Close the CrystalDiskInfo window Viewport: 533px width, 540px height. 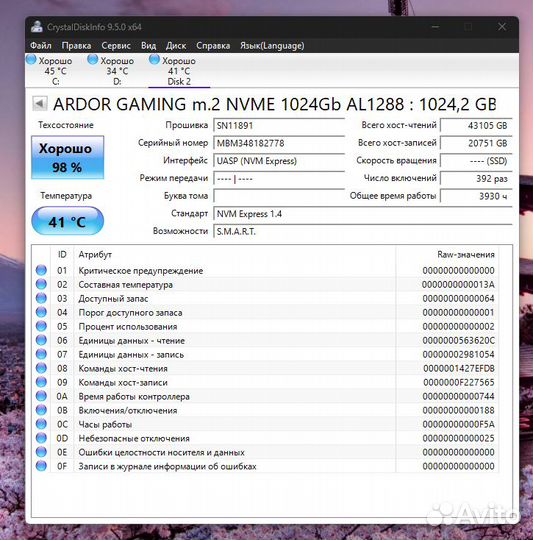click(x=502, y=27)
